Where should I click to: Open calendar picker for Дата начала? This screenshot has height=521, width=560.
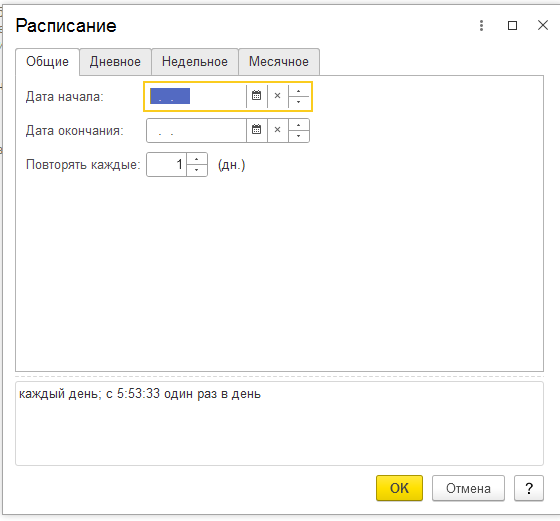[x=256, y=96]
